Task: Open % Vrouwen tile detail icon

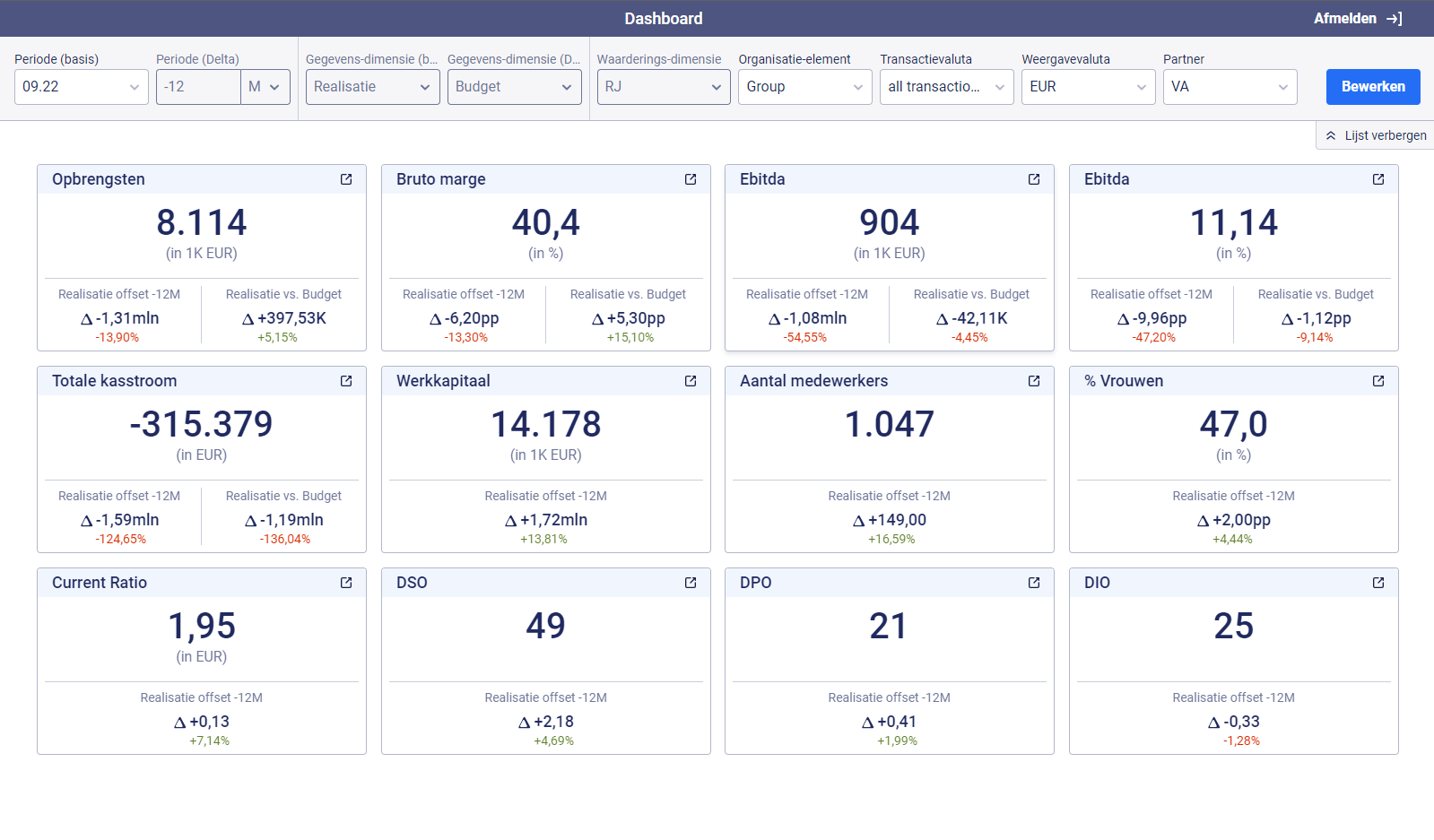Action: click(x=1378, y=381)
